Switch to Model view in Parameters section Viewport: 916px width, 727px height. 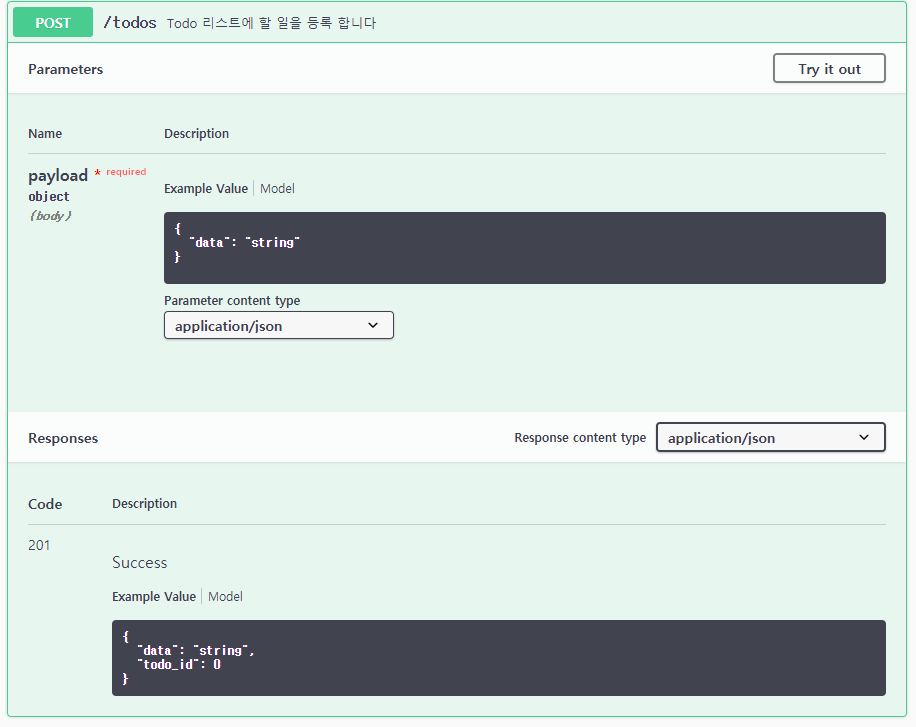(277, 188)
